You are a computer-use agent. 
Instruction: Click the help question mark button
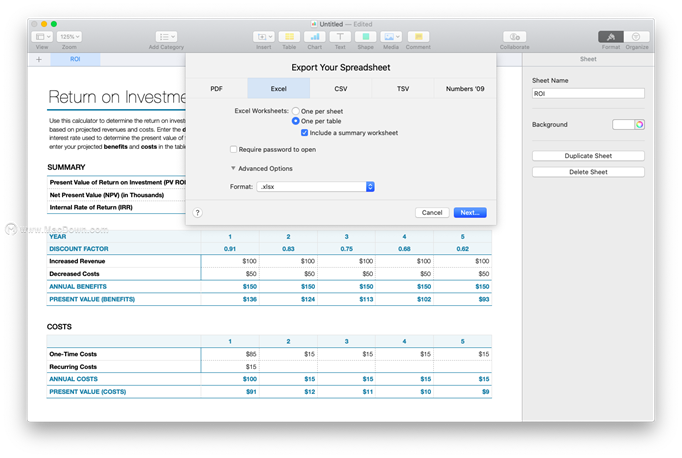(x=198, y=212)
